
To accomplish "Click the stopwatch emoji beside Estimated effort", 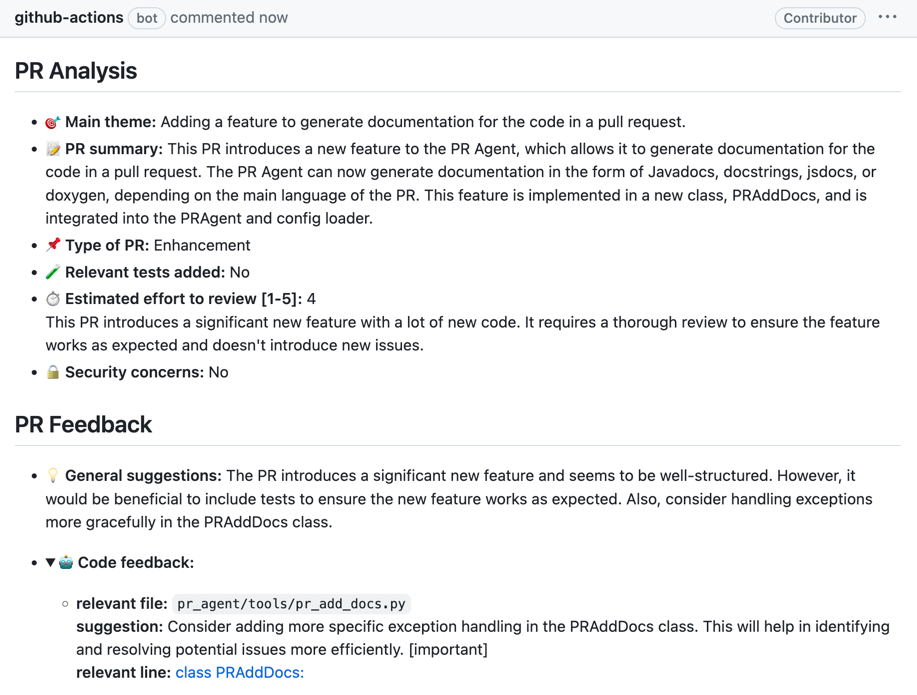I will 53,299.
